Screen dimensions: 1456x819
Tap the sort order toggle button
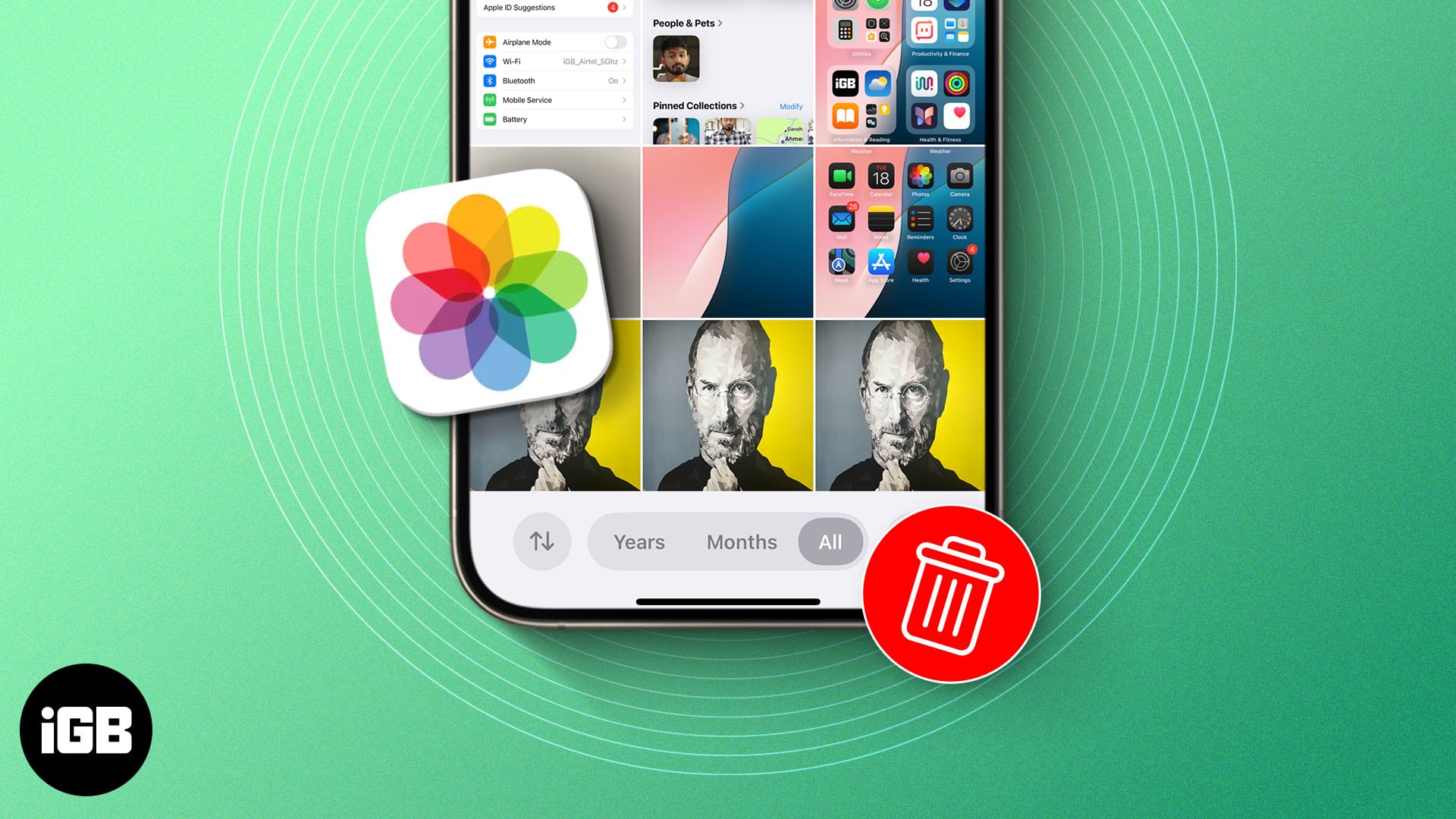click(540, 542)
